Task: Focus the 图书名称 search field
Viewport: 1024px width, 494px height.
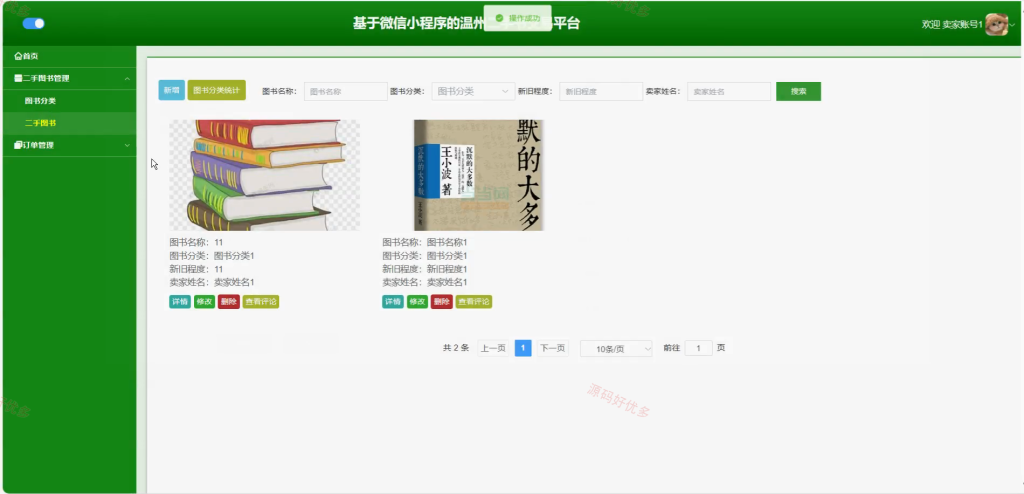Action: [346, 91]
